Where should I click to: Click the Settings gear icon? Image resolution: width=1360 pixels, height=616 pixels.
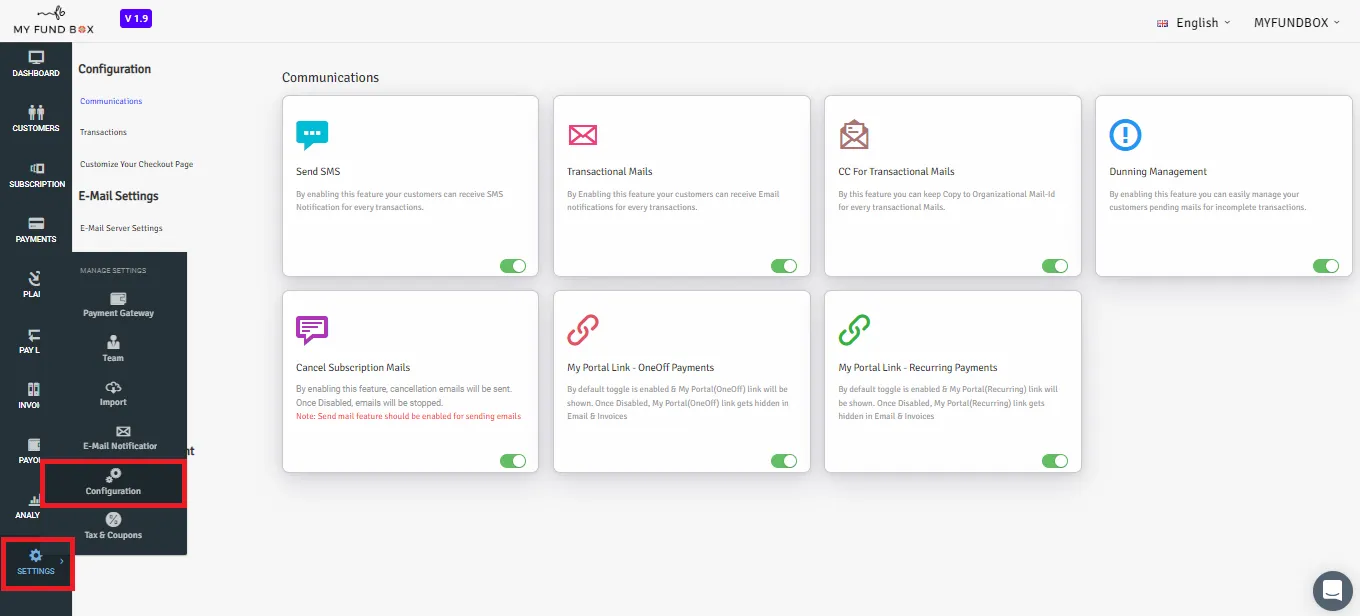pos(36,555)
